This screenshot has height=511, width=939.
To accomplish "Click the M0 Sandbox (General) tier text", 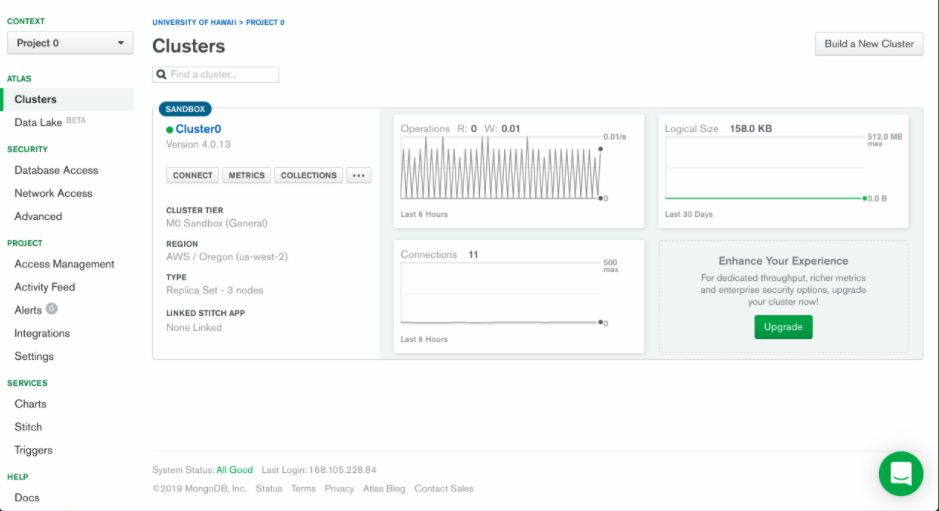I will pyautogui.click(x=217, y=223).
